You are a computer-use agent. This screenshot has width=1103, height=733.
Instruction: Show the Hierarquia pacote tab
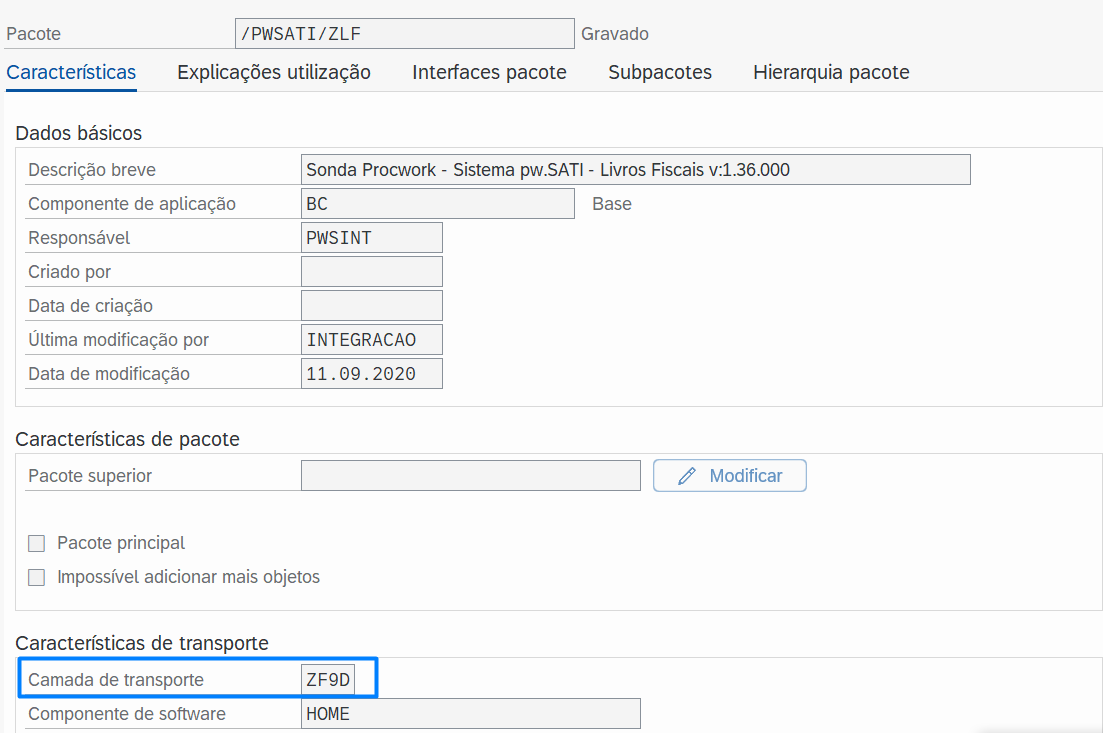831,72
